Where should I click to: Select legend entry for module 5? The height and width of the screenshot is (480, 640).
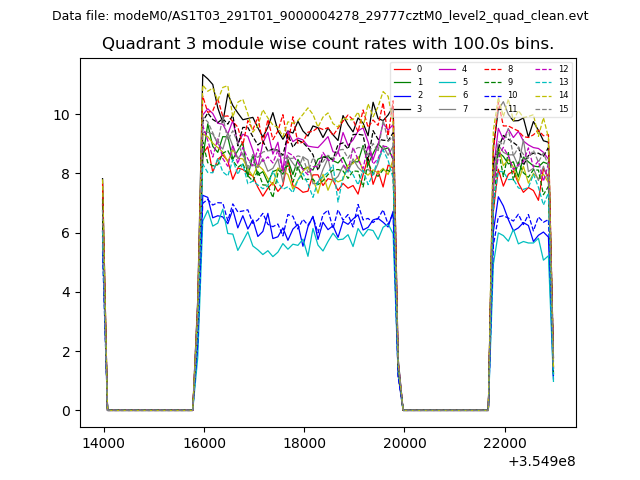point(447,82)
